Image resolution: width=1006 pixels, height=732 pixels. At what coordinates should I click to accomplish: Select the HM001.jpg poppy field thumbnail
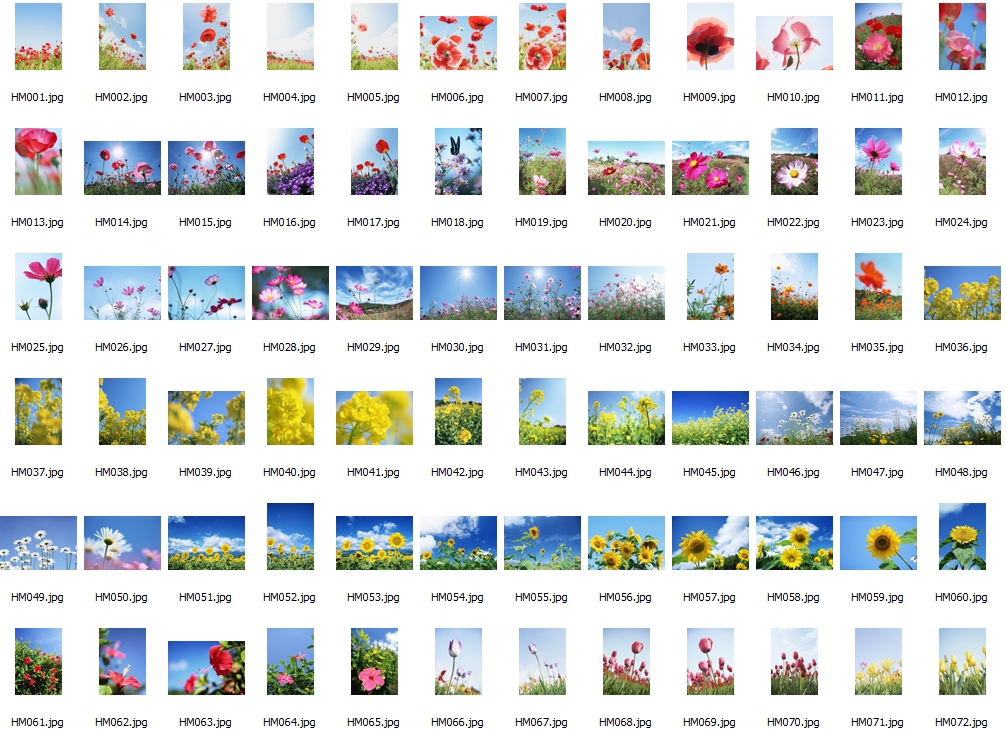[38, 37]
